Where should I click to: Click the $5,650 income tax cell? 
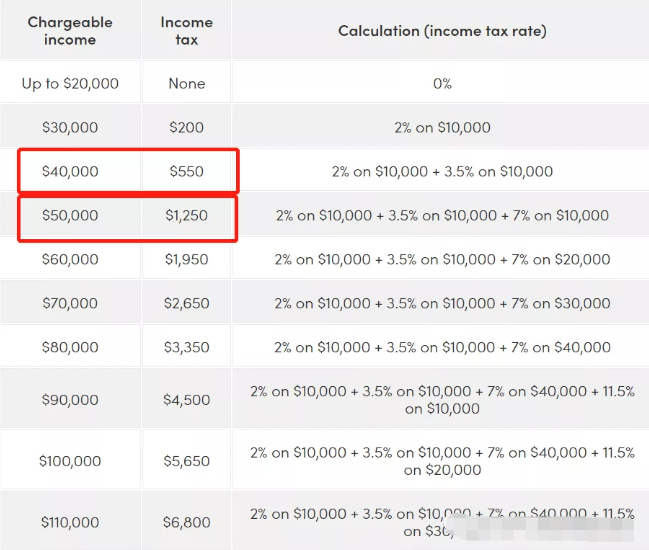186,461
